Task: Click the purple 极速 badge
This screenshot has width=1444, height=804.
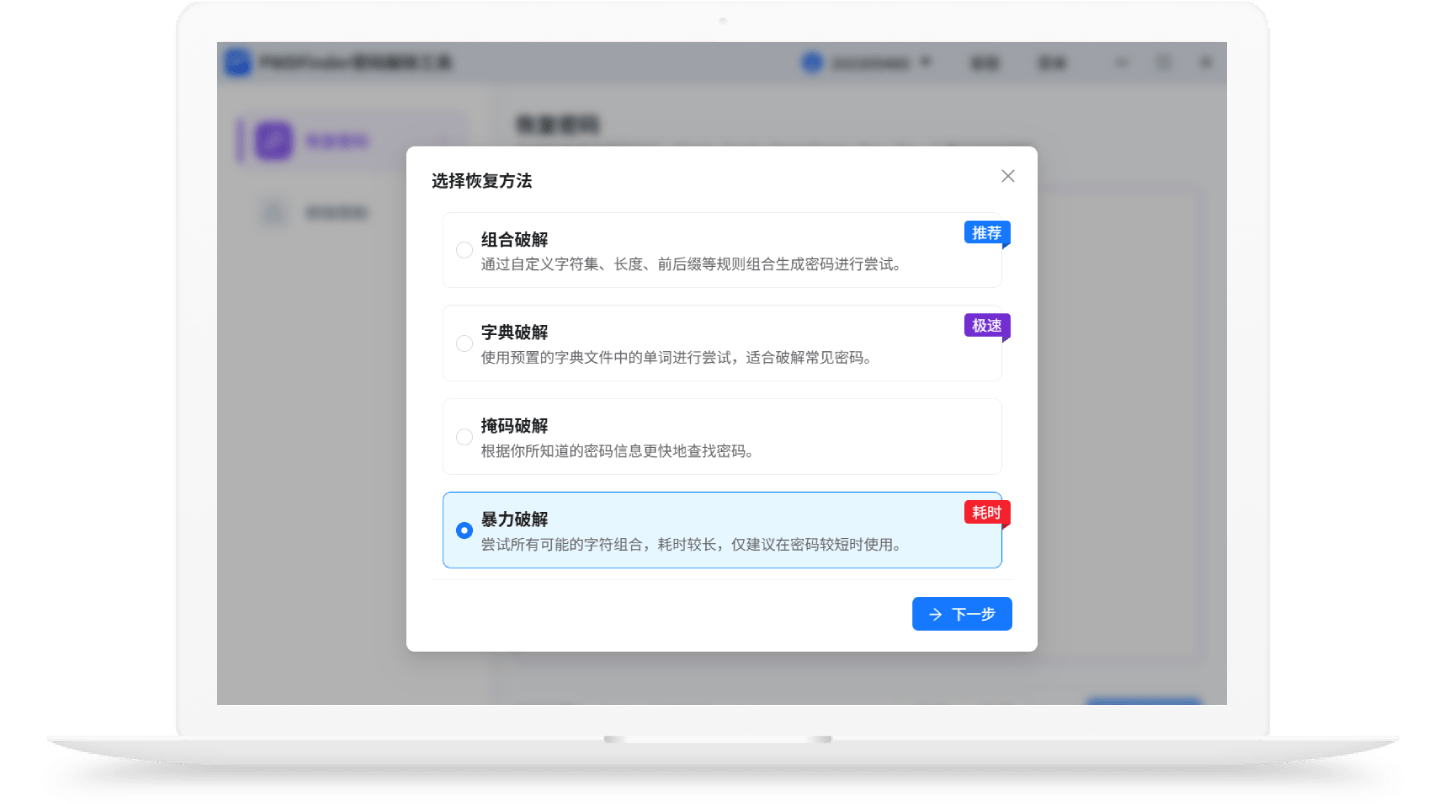Action: (x=986, y=326)
